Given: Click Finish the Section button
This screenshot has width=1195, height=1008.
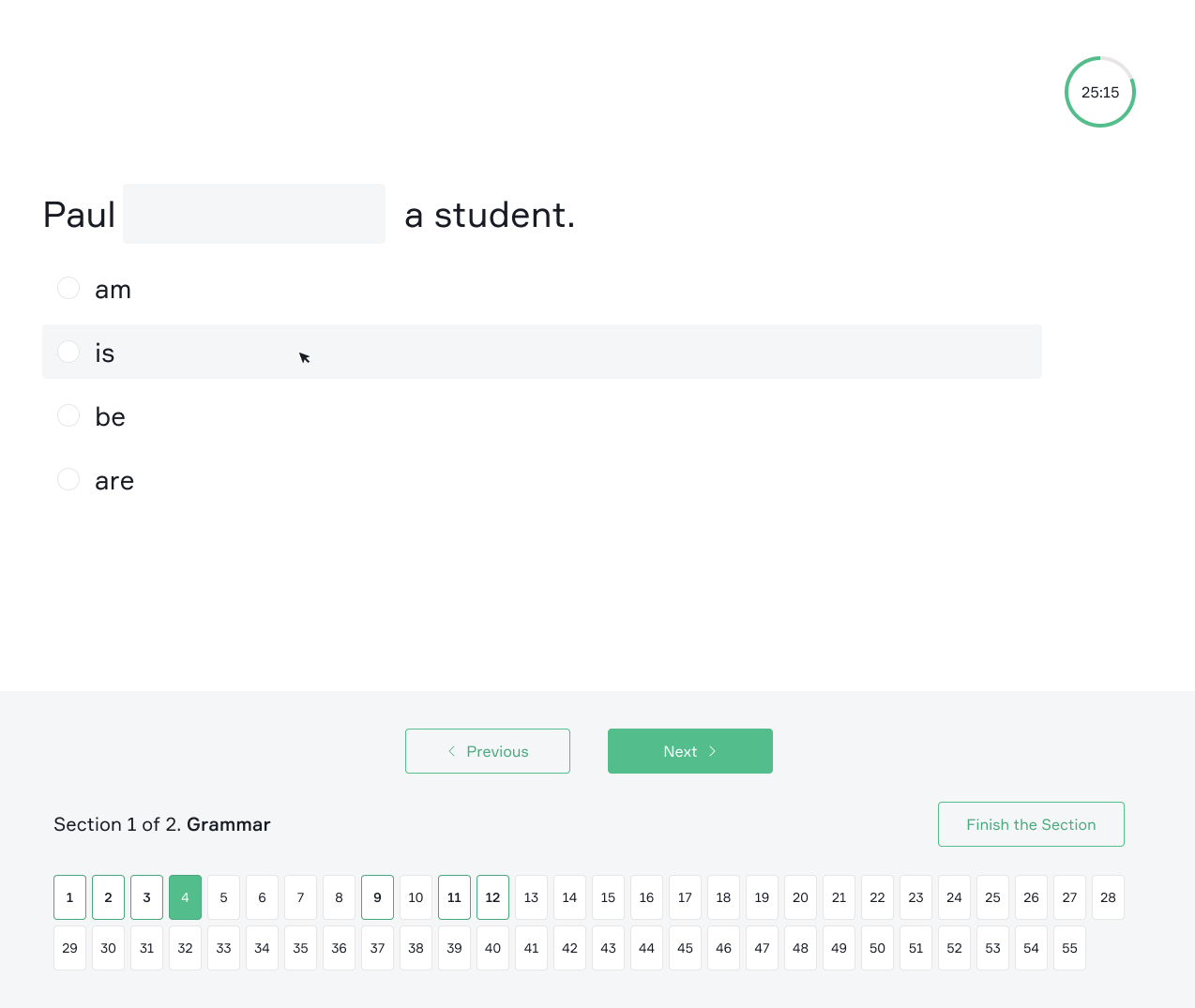Looking at the screenshot, I should pos(1031,824).
